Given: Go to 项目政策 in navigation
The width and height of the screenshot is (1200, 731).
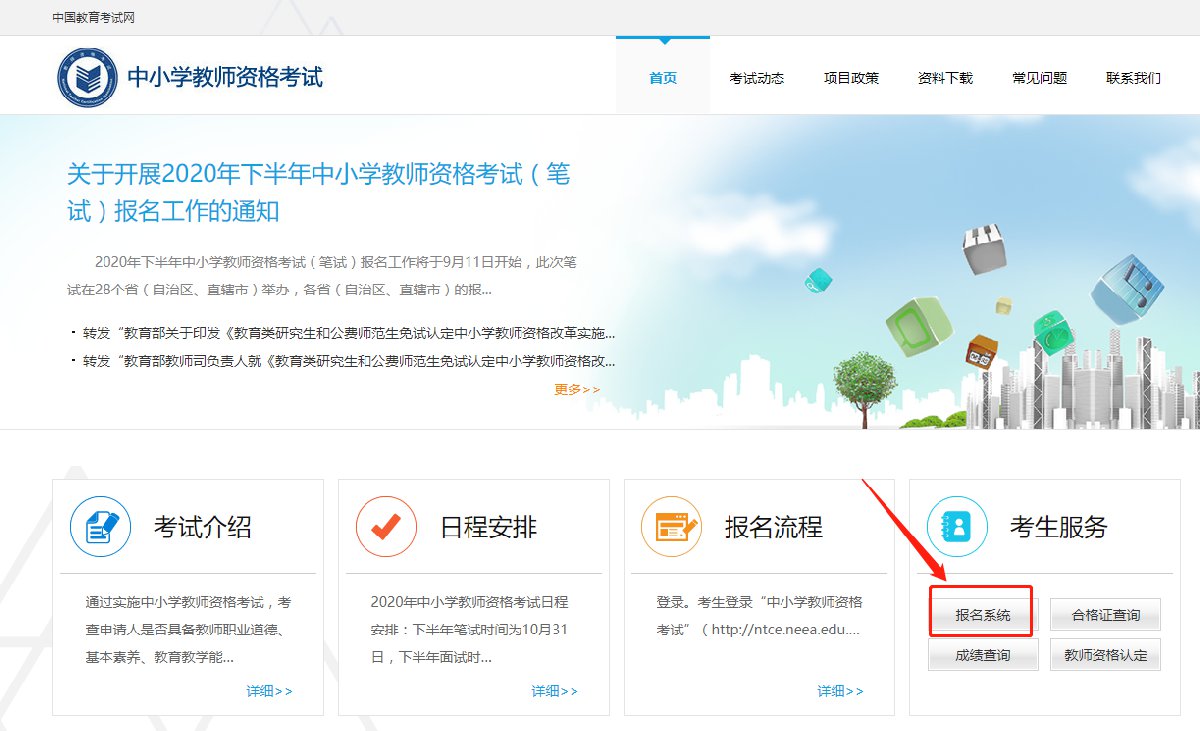Looking at the screenshot, I should point(851,78).
